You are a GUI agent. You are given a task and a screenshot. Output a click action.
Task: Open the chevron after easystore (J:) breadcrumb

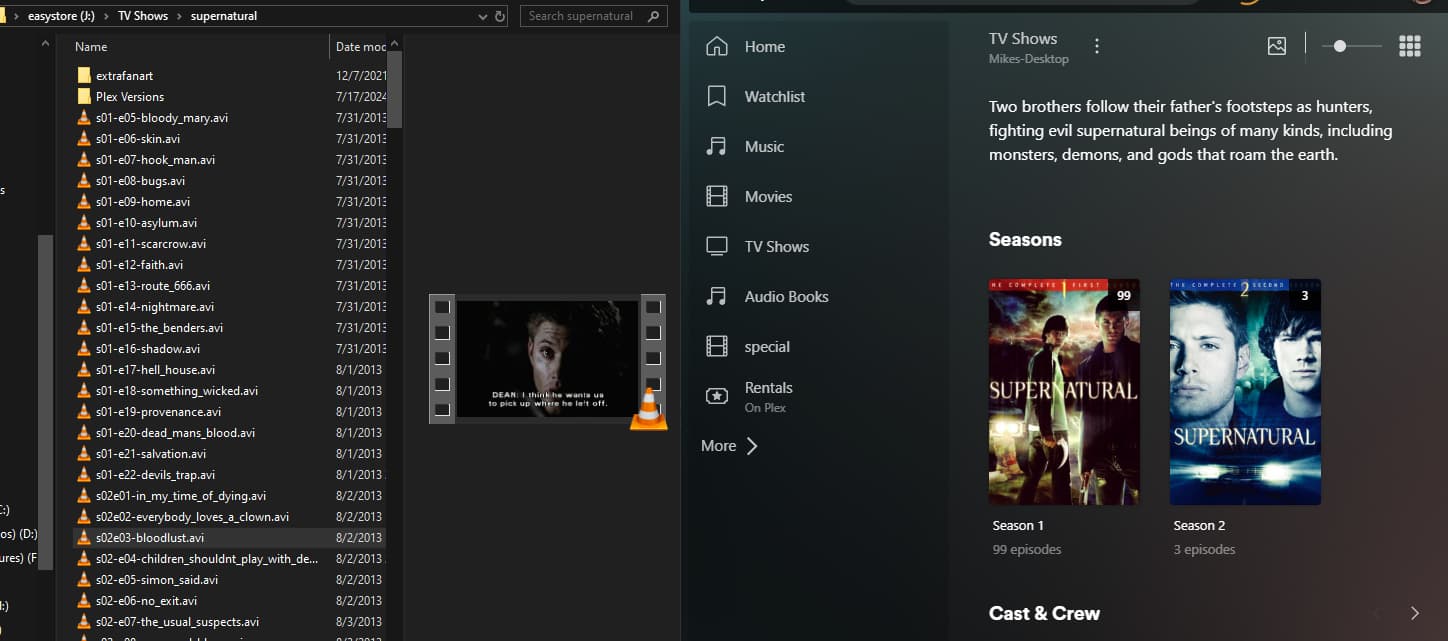[107, 16]
